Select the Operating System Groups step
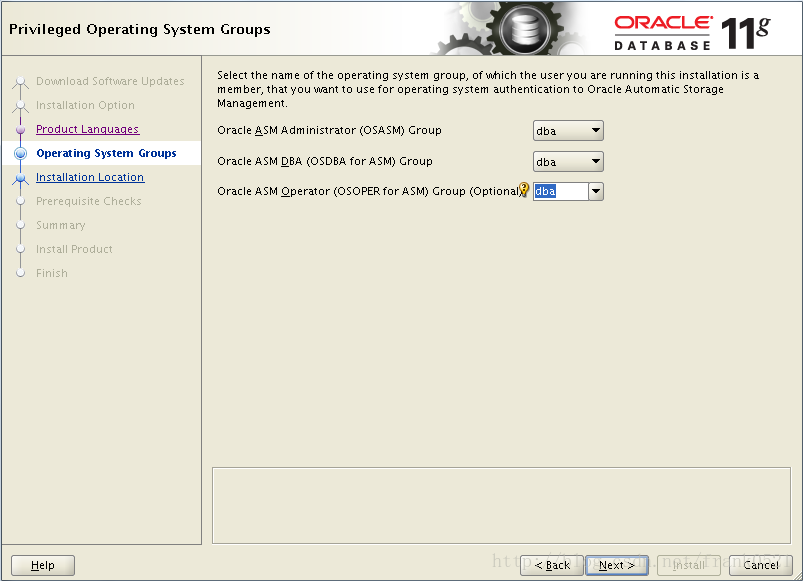Image resolution: width=803 pixels, height=581 pixels. point(107,153)
